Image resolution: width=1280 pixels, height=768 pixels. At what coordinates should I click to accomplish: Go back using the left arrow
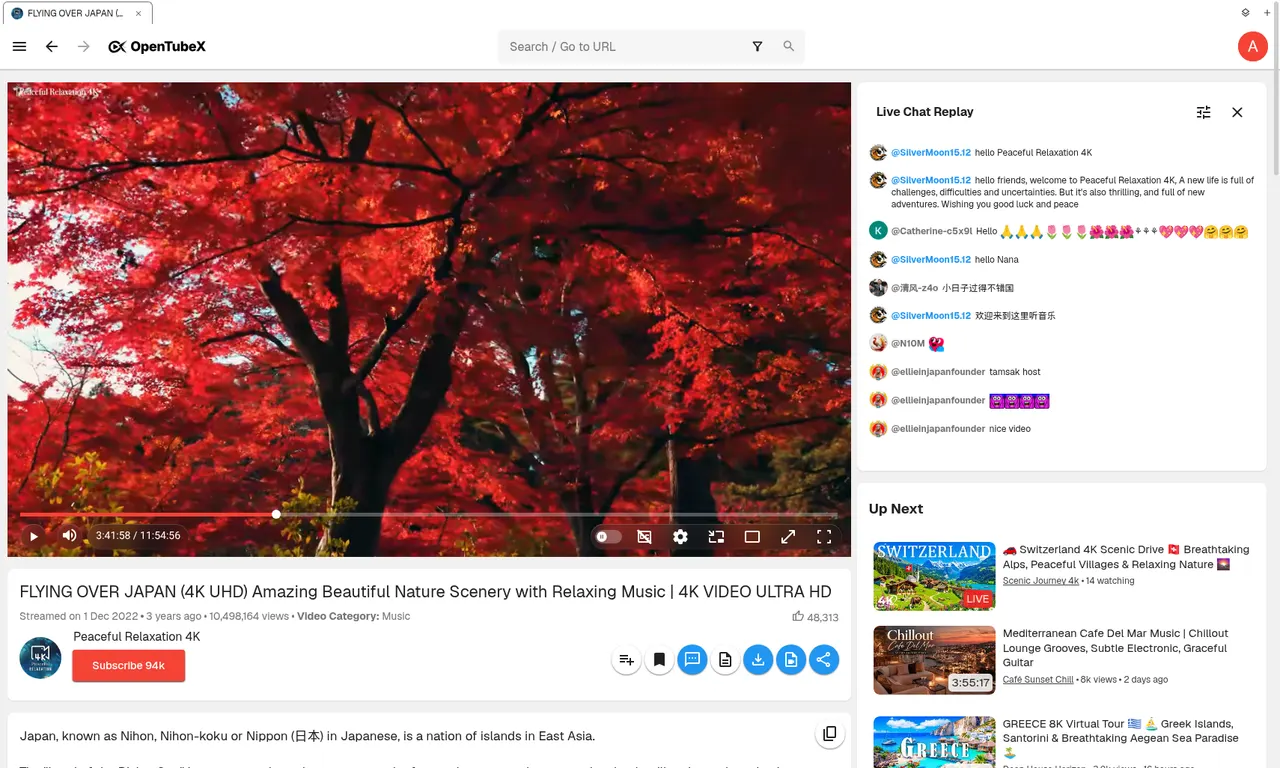click(52, 47)
